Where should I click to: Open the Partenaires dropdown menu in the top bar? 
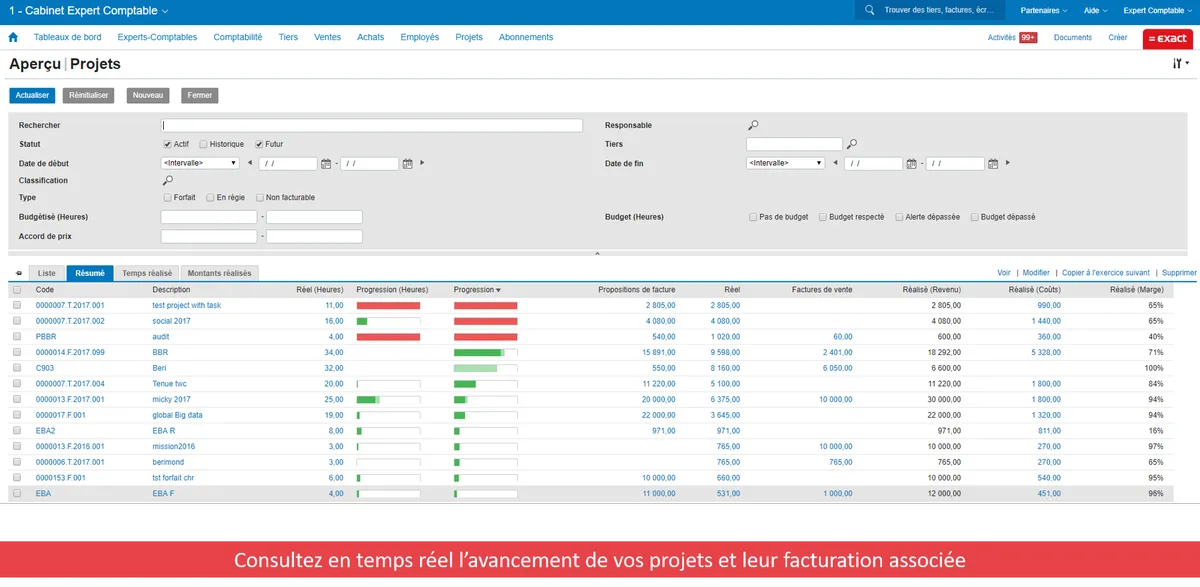(x=1043, y=10)
